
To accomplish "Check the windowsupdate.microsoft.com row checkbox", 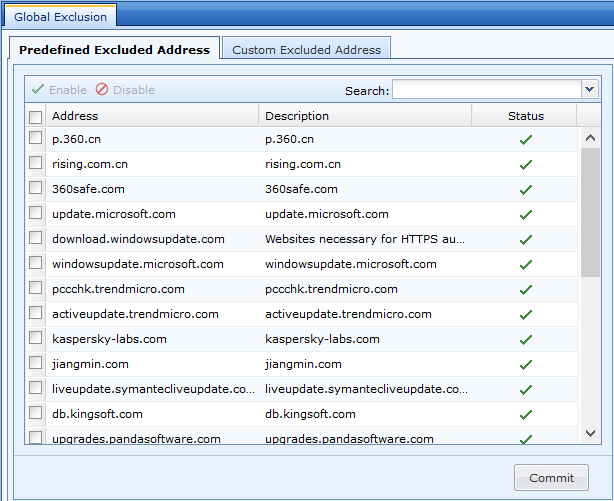I will click(36, 263).
